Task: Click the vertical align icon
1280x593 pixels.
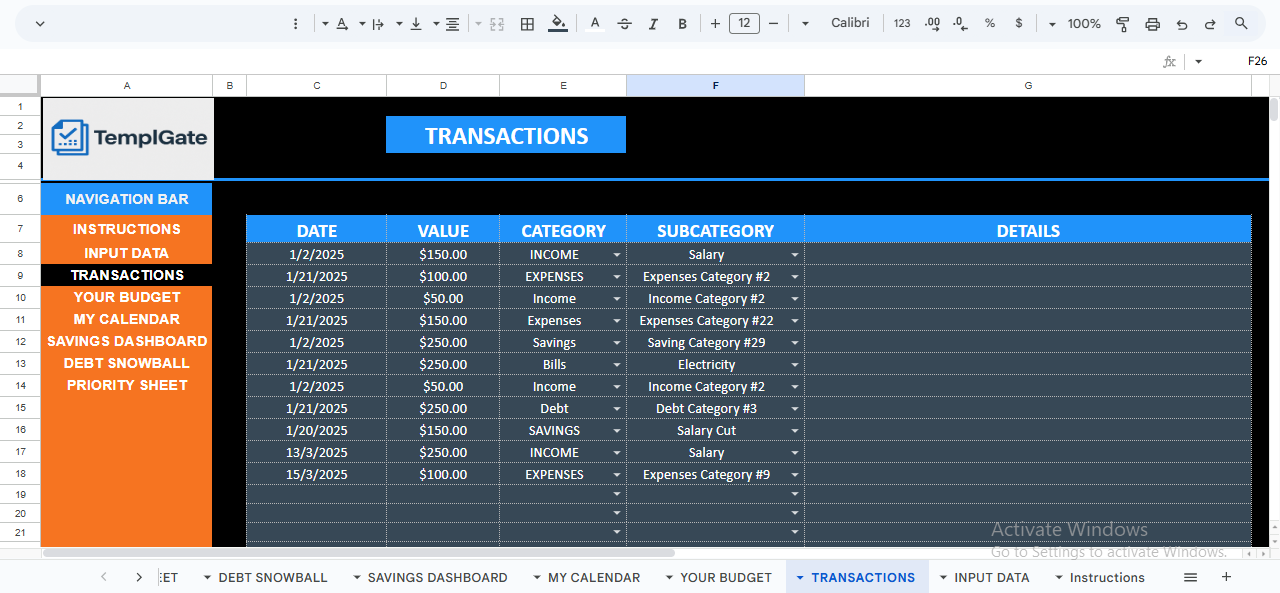Action: [x=416, y=23]
